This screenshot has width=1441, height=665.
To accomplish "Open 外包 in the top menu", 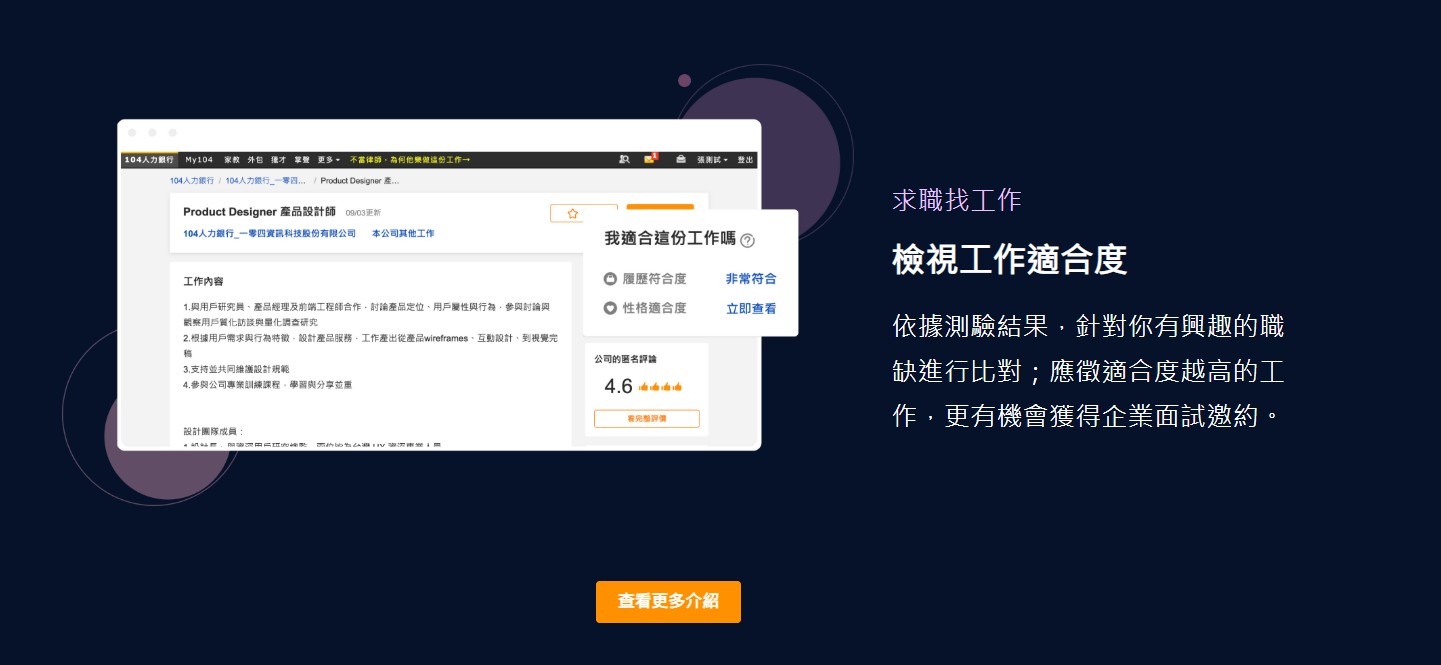I will (x=255, y=160).
